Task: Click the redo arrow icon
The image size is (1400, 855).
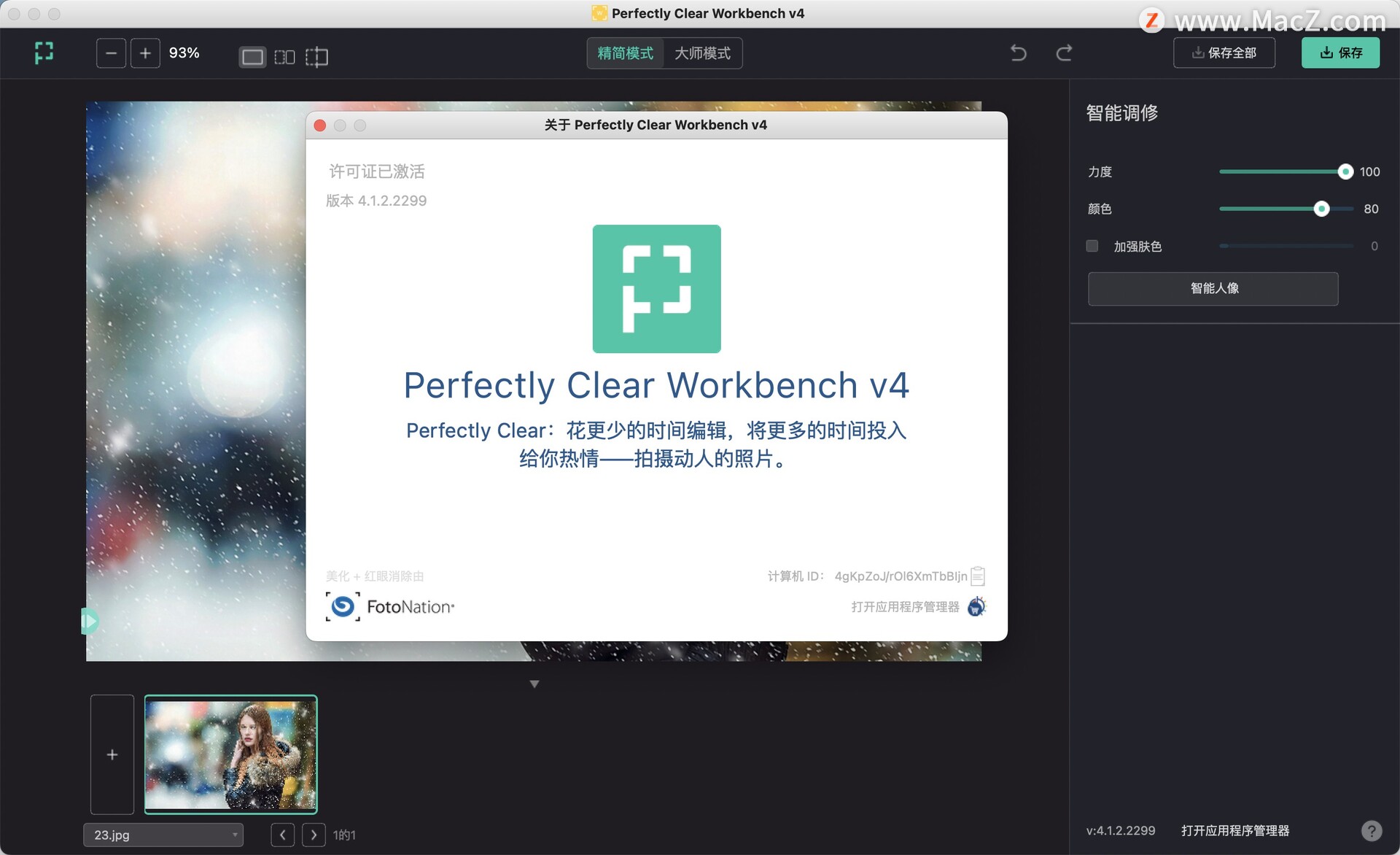Action: click(1064, 53)
